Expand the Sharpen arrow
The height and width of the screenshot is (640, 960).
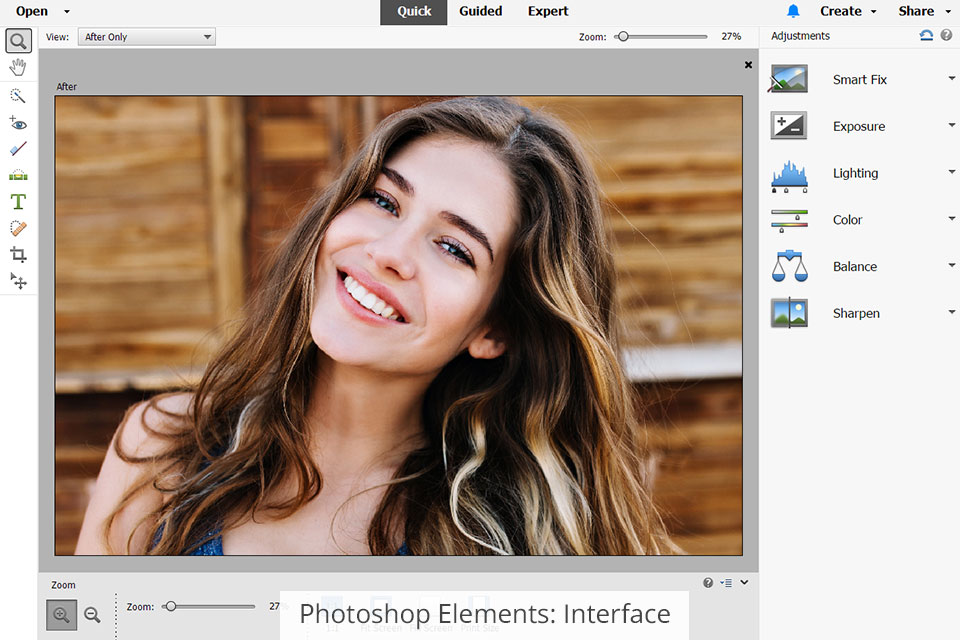(x=952, y=312)
